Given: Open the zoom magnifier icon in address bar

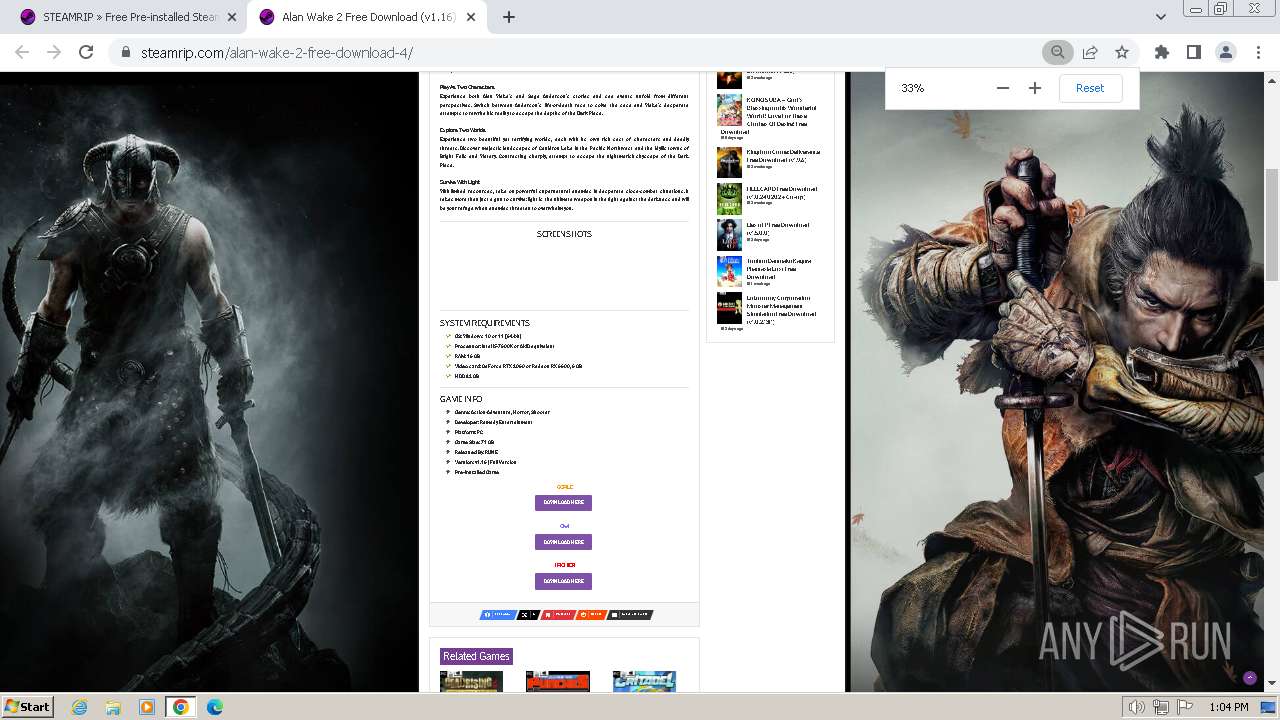Looking at the screenshot, I should (1057, 52).
